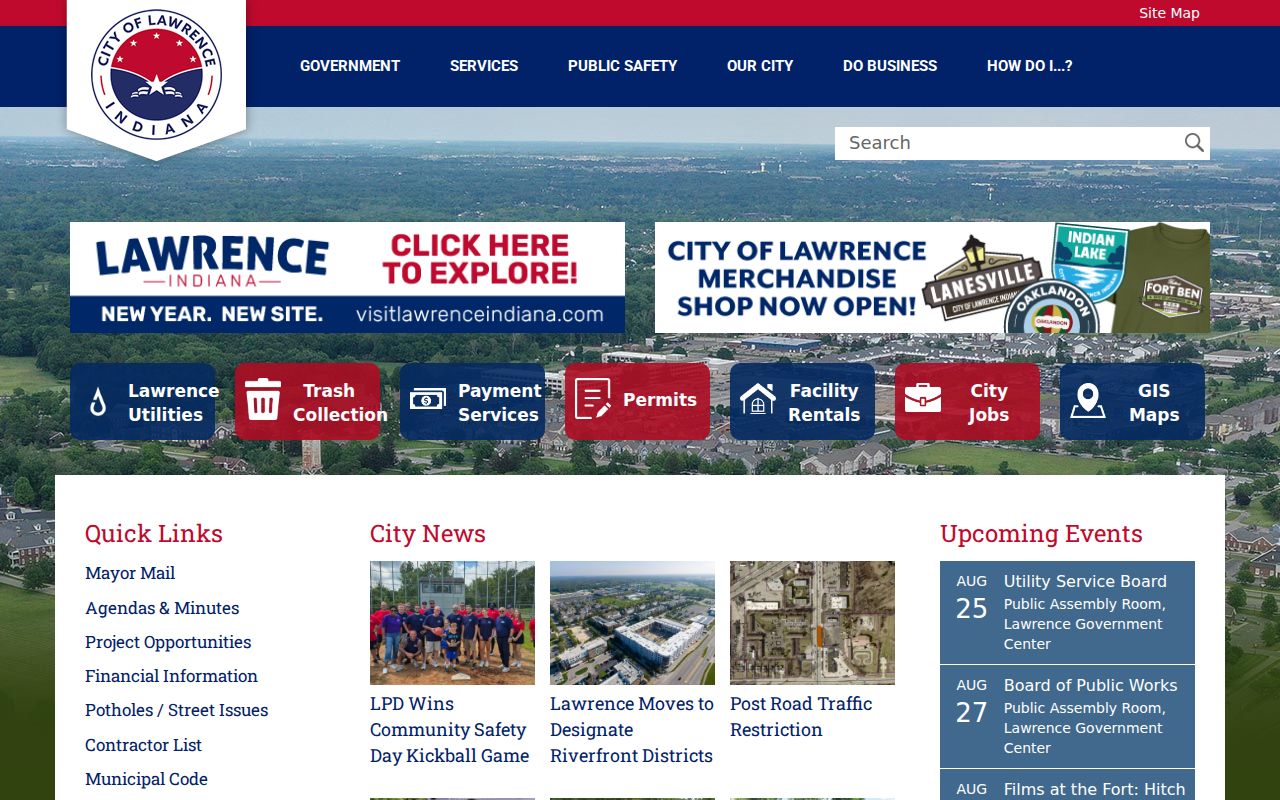Go to the Site Map link
Viewport: 1280px width, 800px height.
click(1169, 13)
